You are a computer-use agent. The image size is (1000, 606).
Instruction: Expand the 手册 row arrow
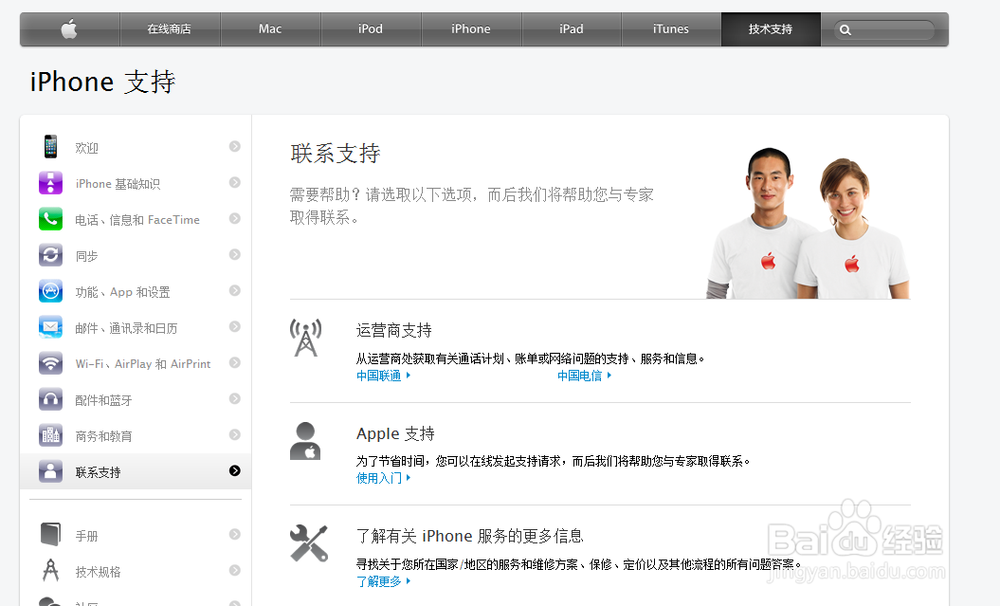point(235,534)
